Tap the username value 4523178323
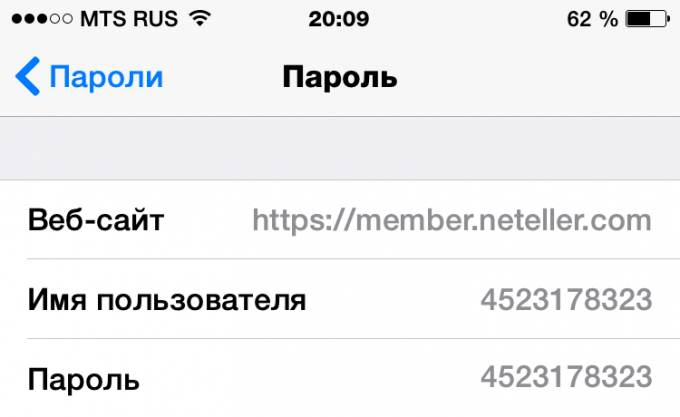The height and width of the screenshot is (417, 680). (566, 300)
